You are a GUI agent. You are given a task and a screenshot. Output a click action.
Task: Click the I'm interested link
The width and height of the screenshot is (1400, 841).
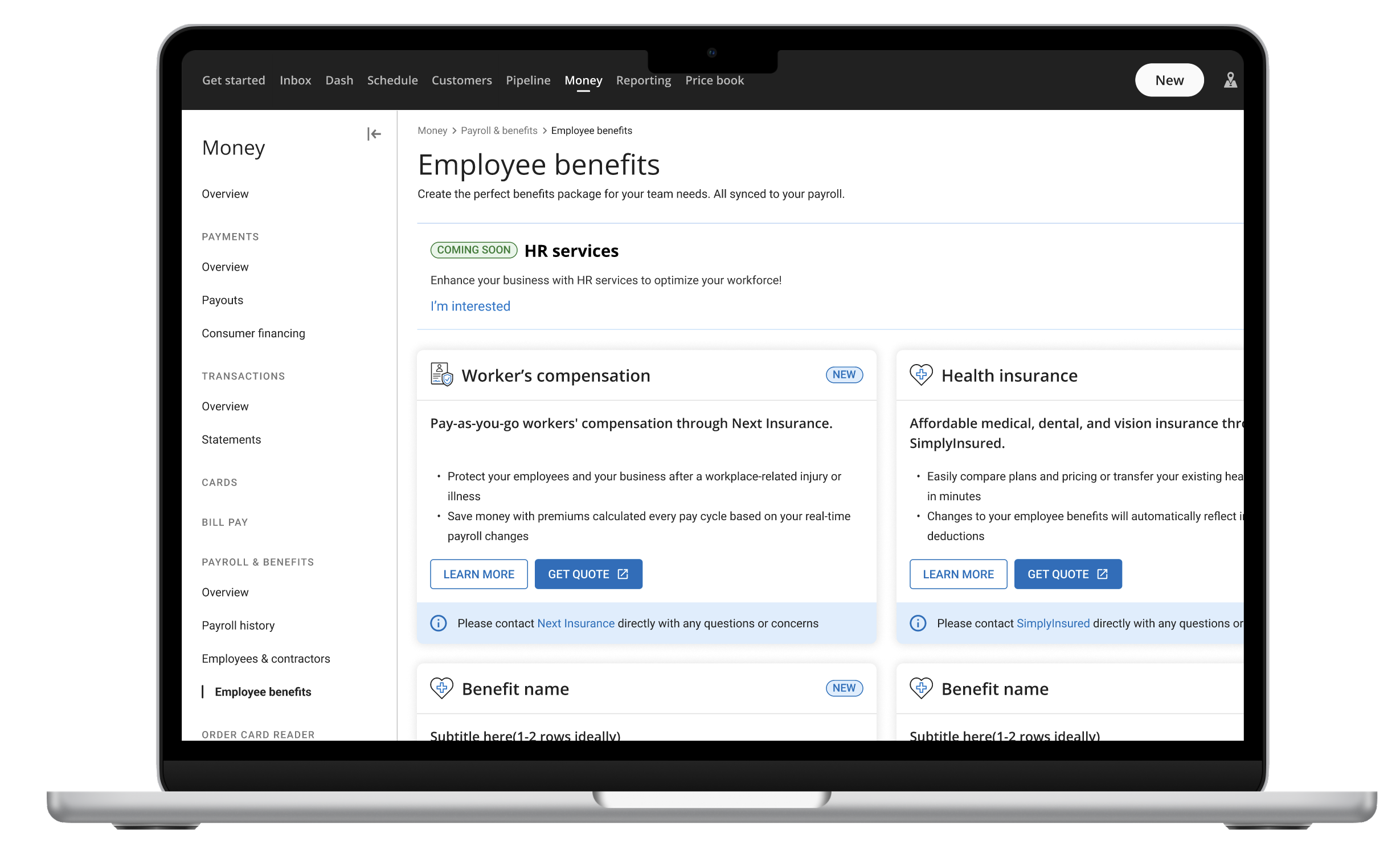470,307
